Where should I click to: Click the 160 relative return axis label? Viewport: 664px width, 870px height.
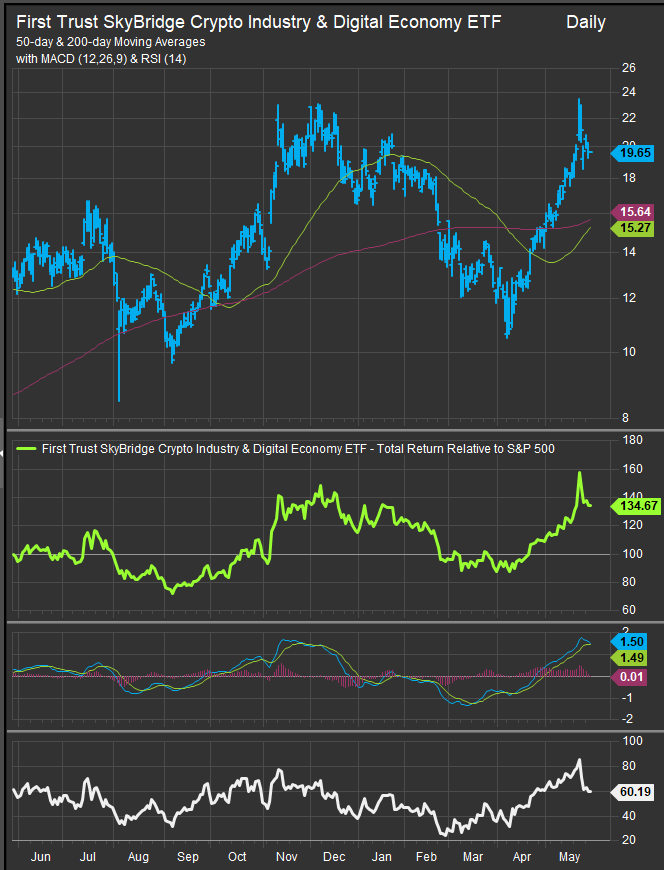click(632, 469)
